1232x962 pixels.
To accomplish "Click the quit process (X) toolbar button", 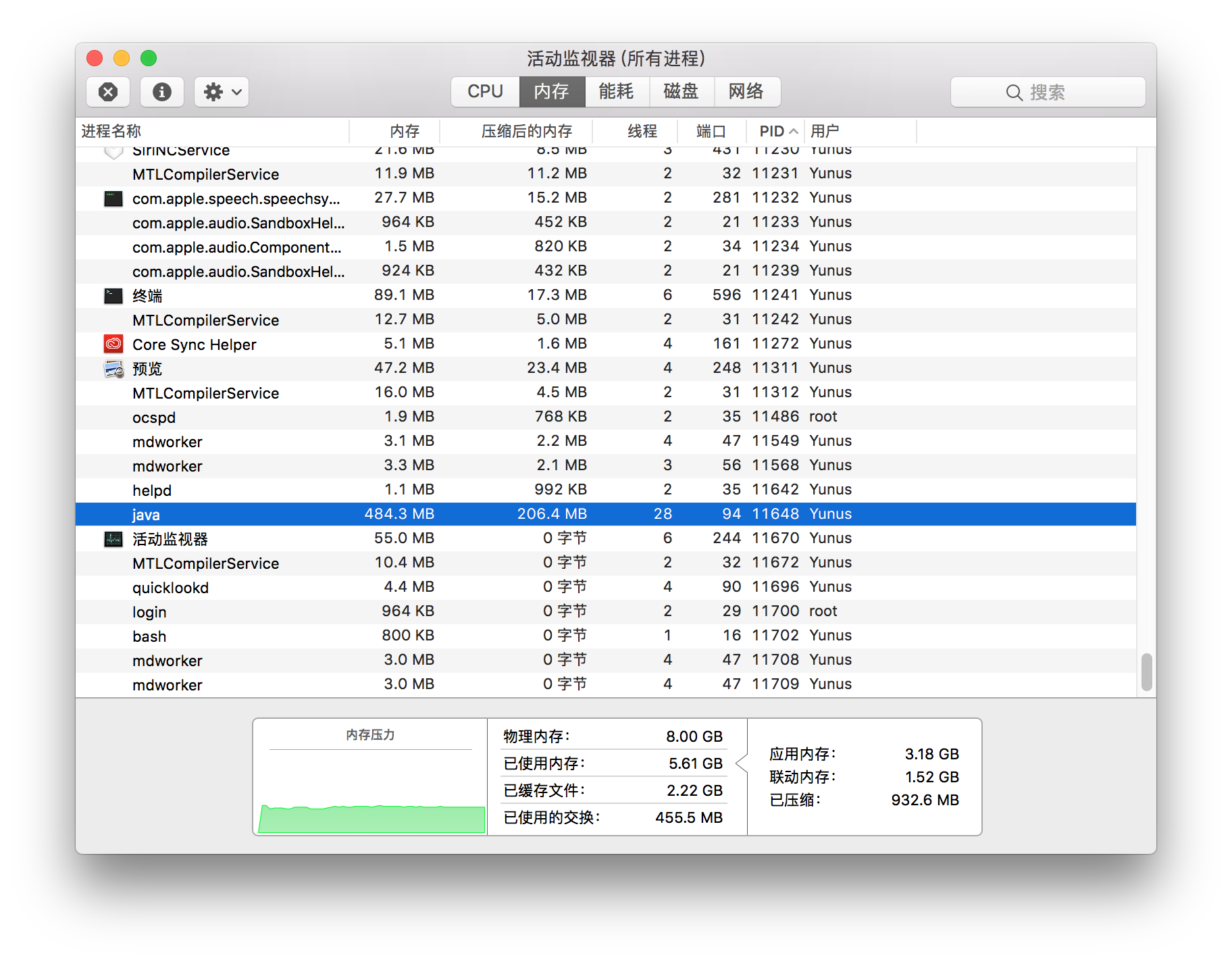I will tap(108, 92).
